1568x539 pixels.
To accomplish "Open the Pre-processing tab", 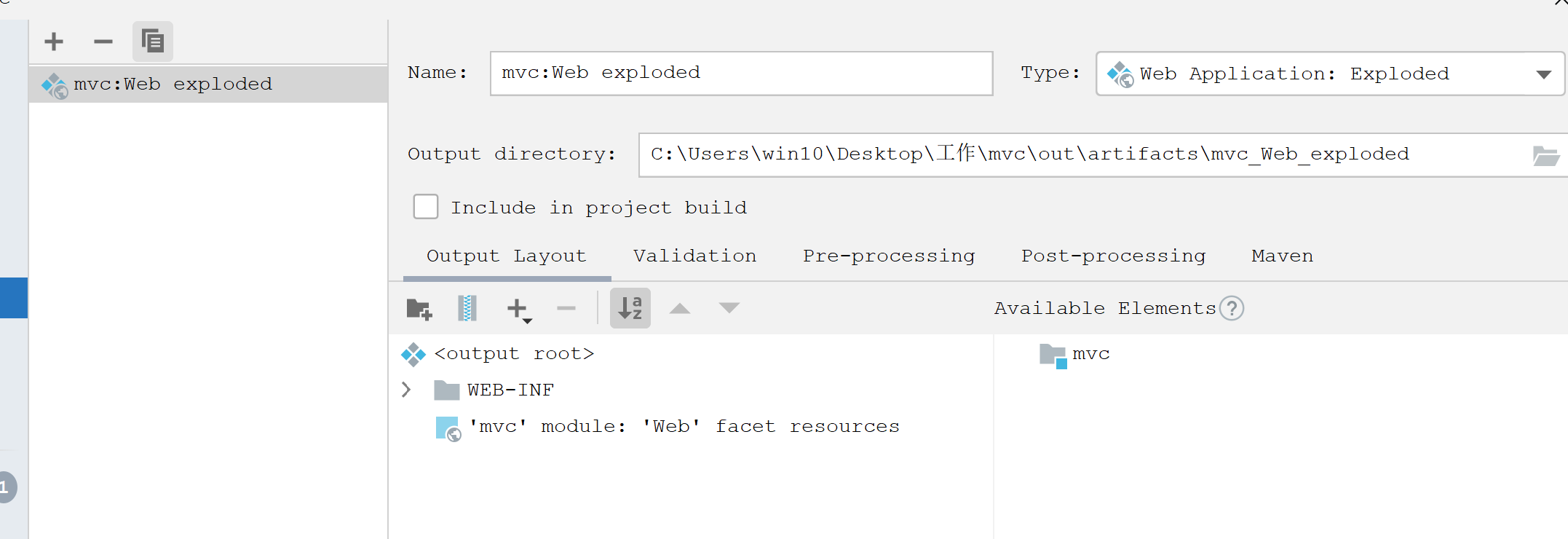I will tap(889, 256).
